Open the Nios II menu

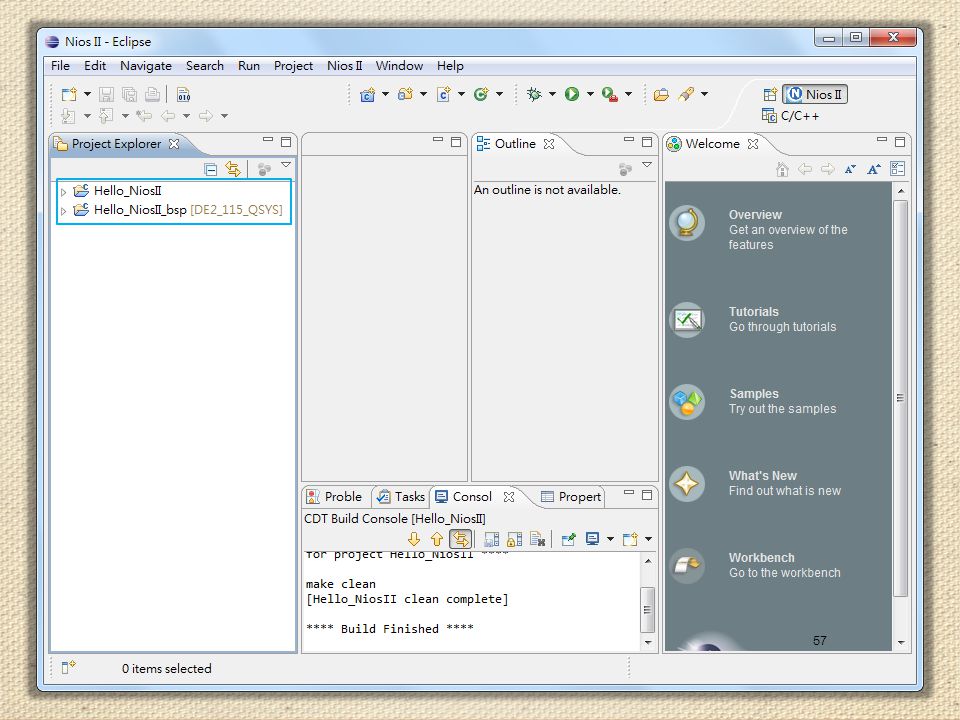tap(344, 66)
